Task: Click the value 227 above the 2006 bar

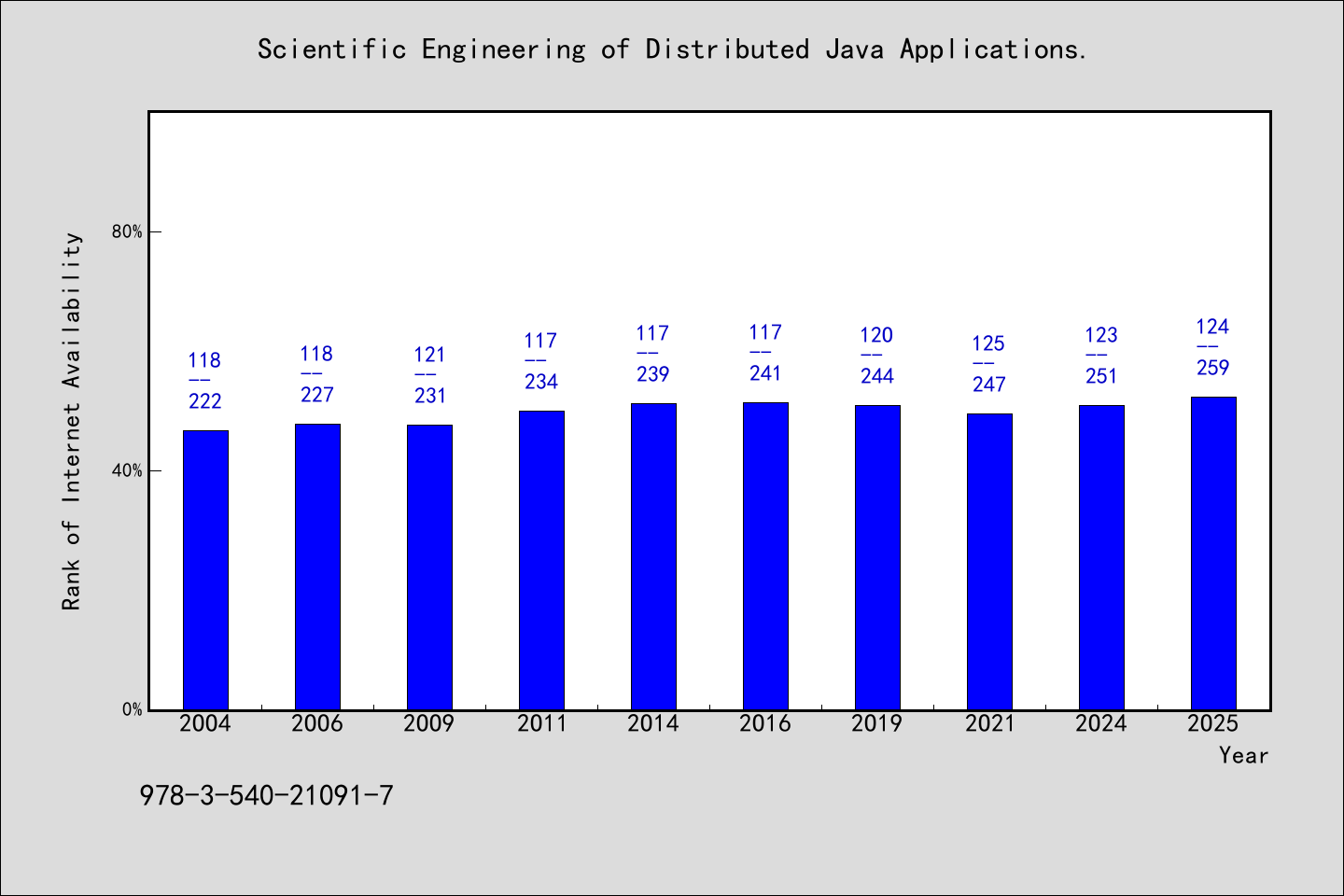Action: [317, 395]
